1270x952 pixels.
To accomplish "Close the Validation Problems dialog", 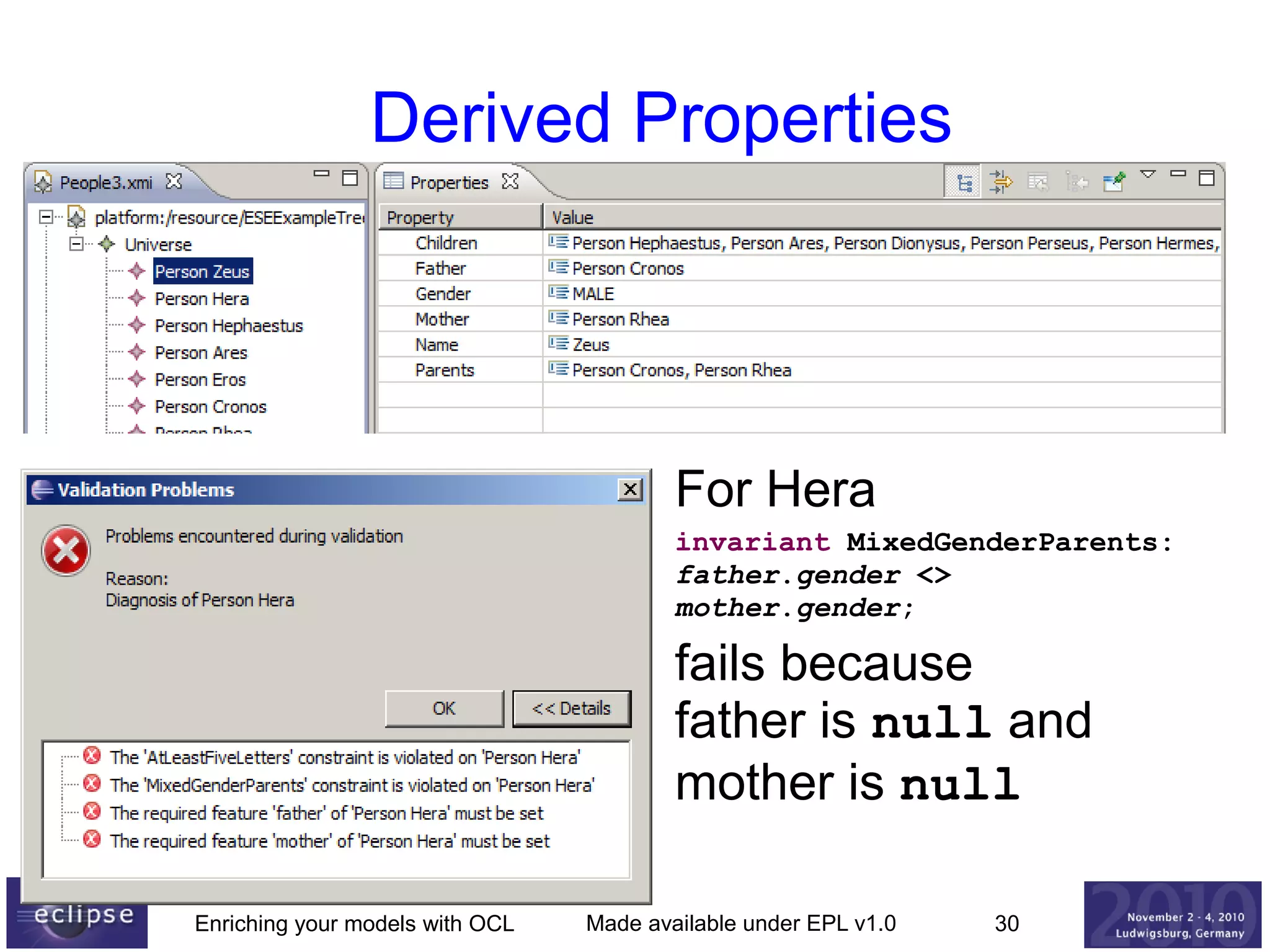I will coord(630,489).
